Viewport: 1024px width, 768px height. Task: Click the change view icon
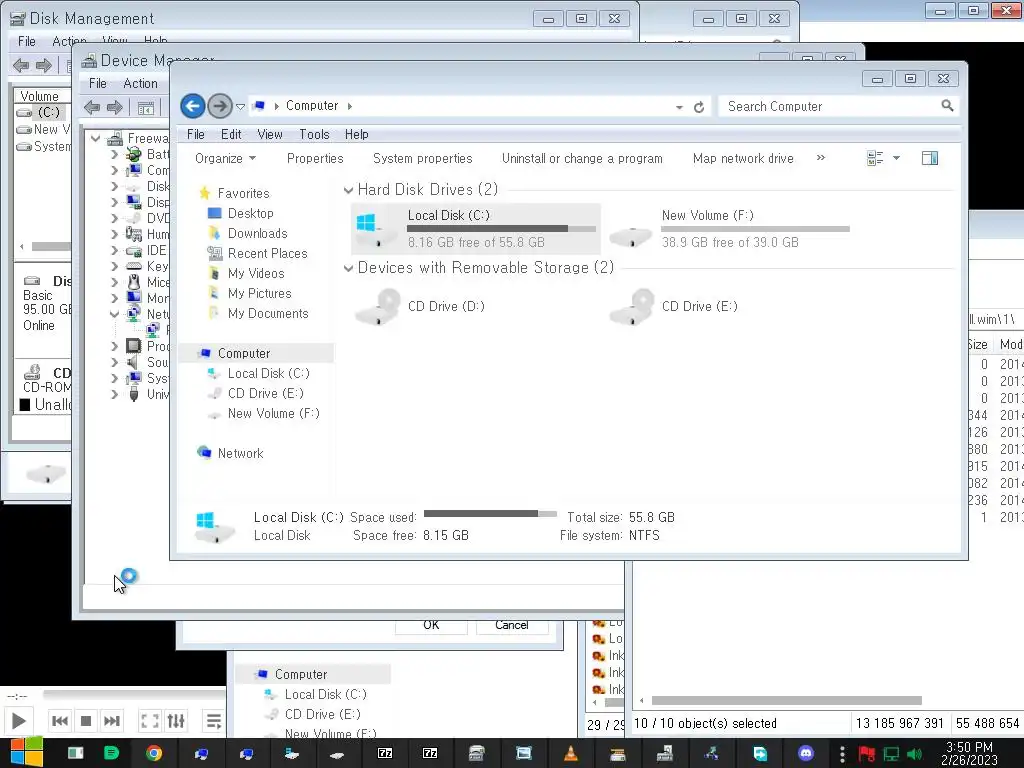point(875,158)
